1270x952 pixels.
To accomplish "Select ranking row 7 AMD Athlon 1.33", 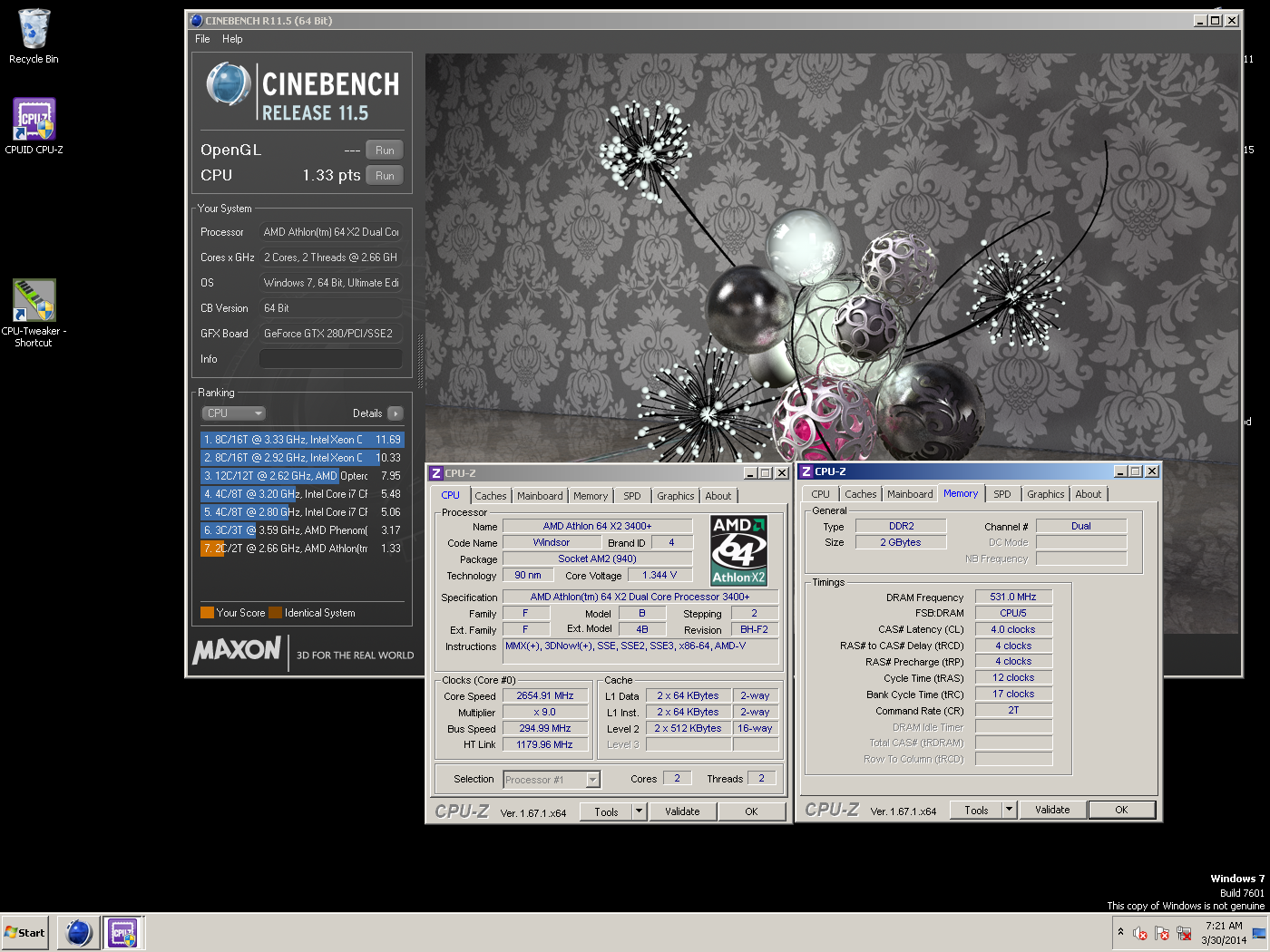I will click(302, 549).
